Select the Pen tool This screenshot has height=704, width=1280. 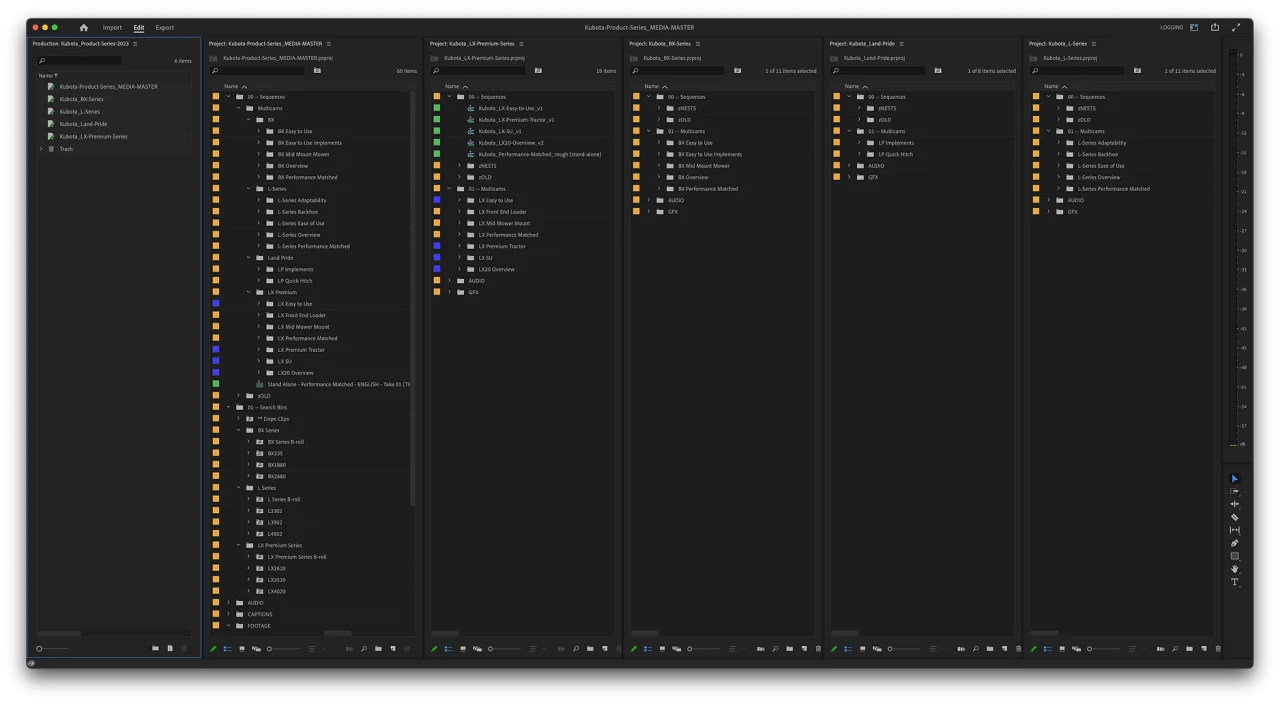1234,544
